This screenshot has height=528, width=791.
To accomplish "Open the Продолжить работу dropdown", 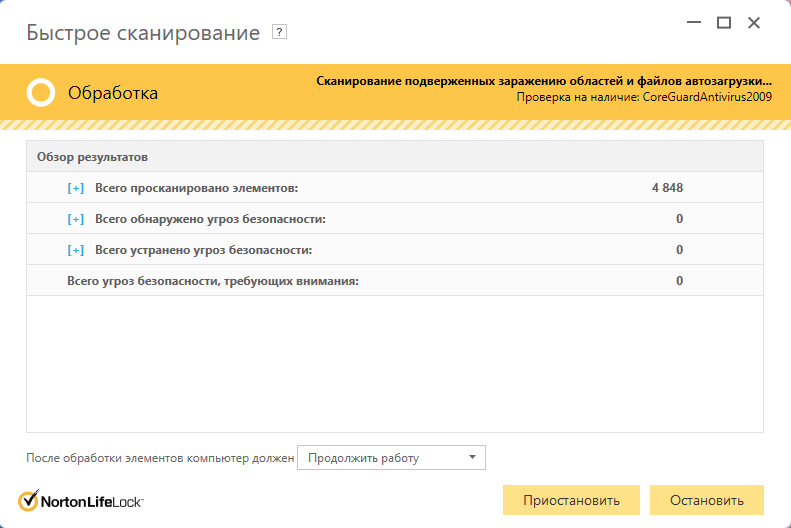I will (391, 458).
